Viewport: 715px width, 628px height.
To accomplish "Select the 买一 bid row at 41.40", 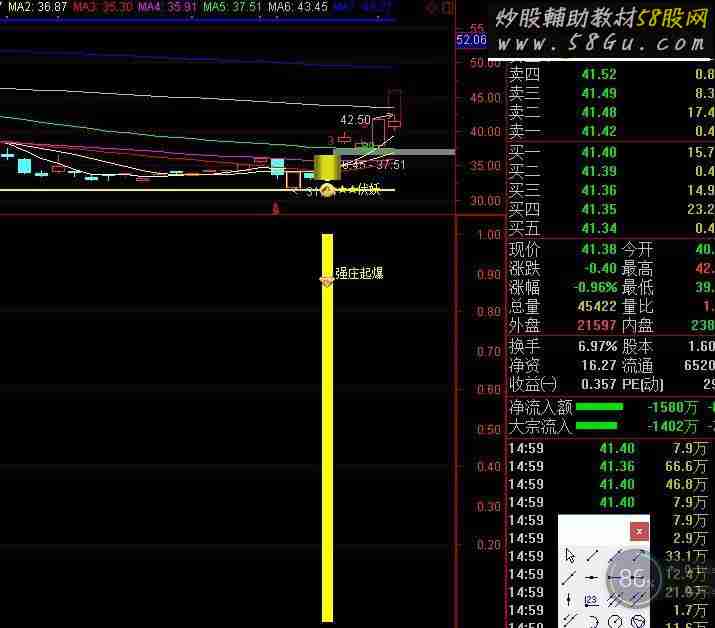I will (x=611, y=152).
